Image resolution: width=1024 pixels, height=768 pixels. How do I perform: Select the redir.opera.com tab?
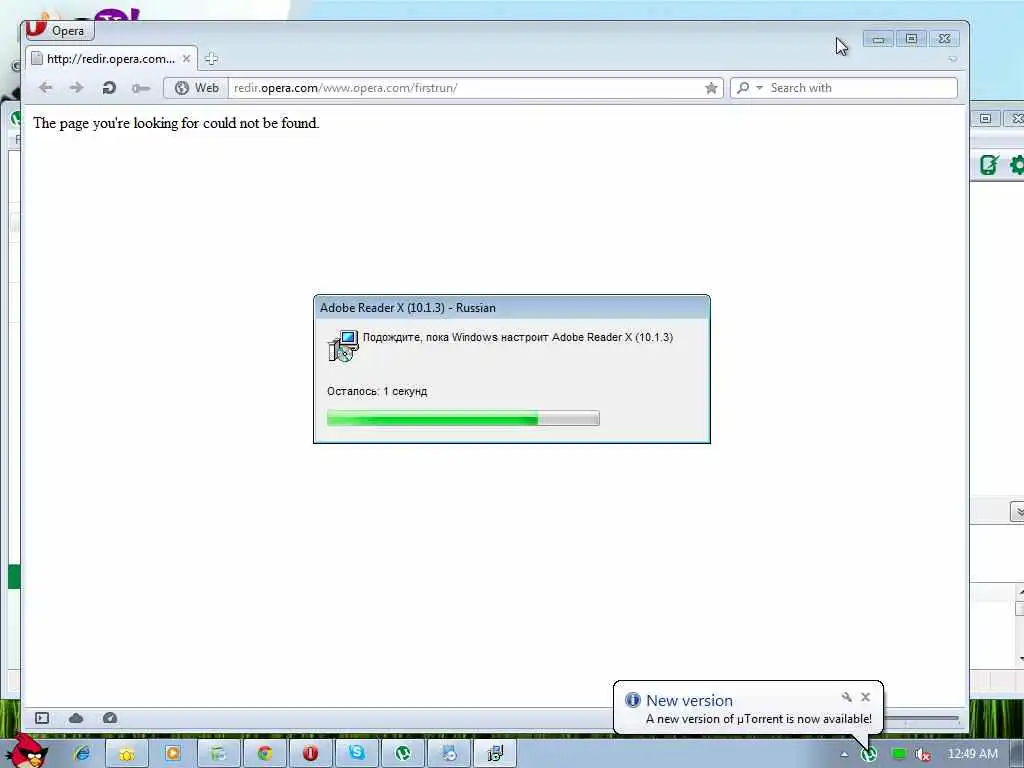111,59
